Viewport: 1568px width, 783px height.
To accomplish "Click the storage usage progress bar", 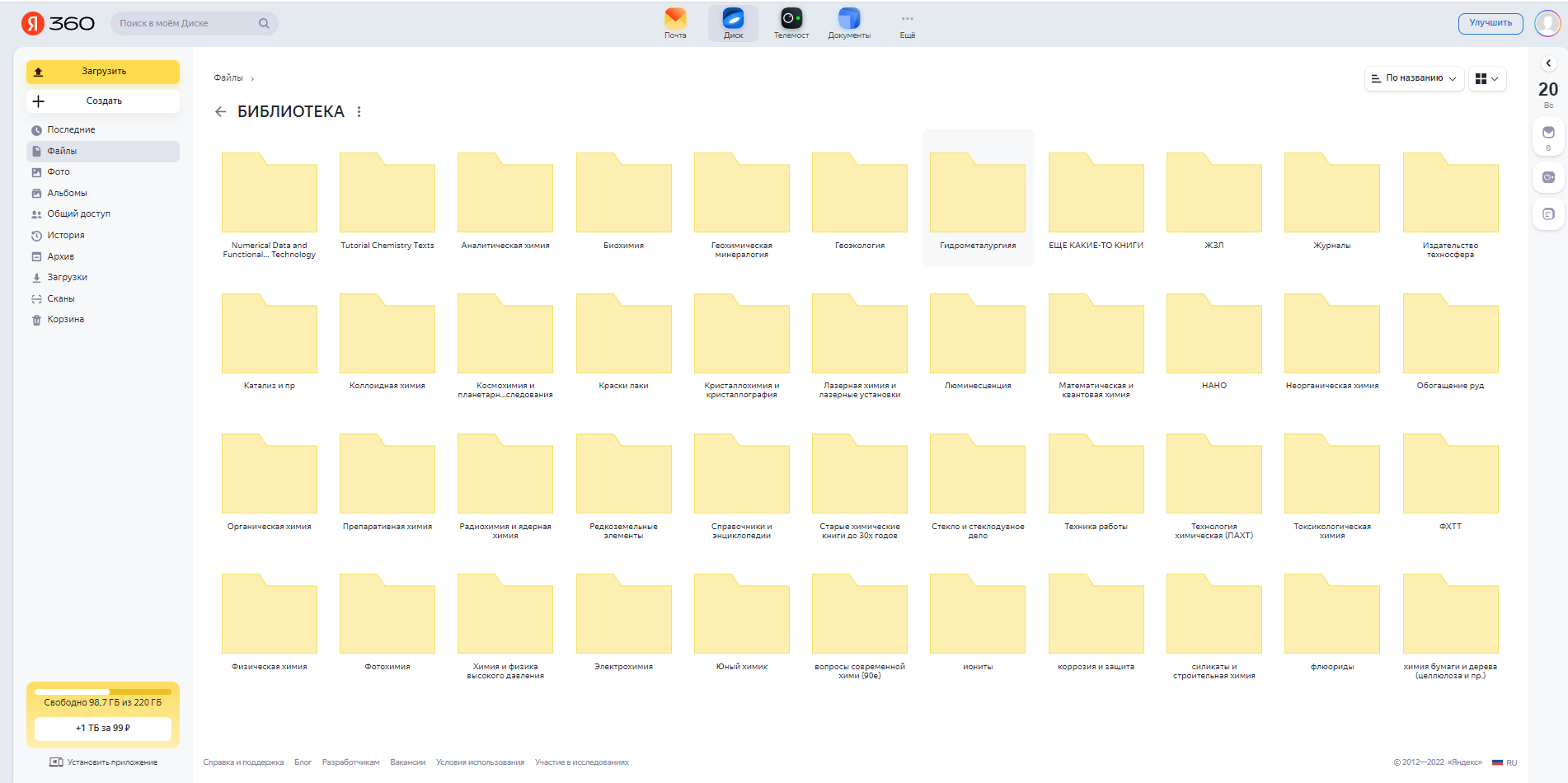I will point(103,692).
